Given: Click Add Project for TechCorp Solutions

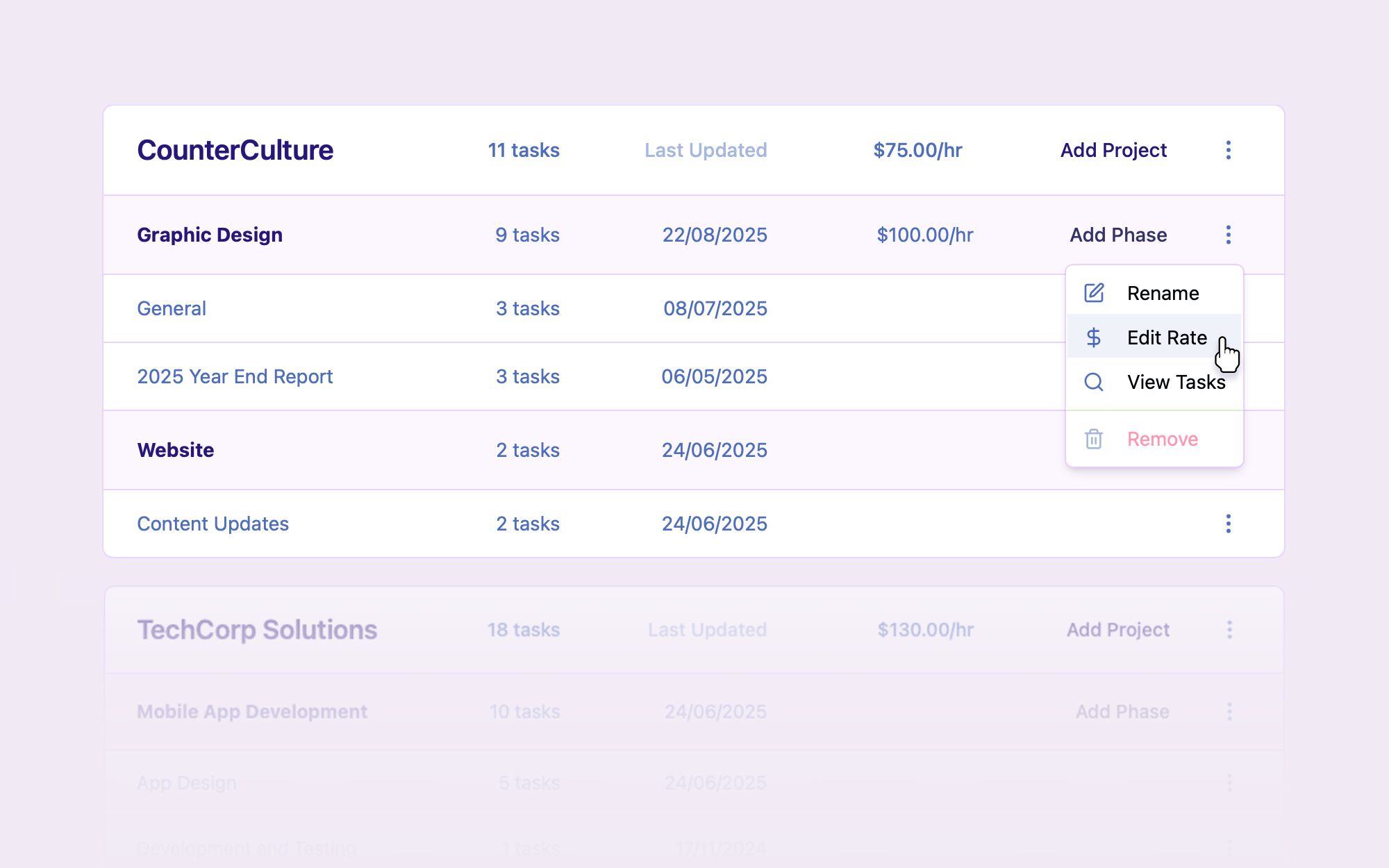Looking at the screenshot, I should [x=1117, y=630].
